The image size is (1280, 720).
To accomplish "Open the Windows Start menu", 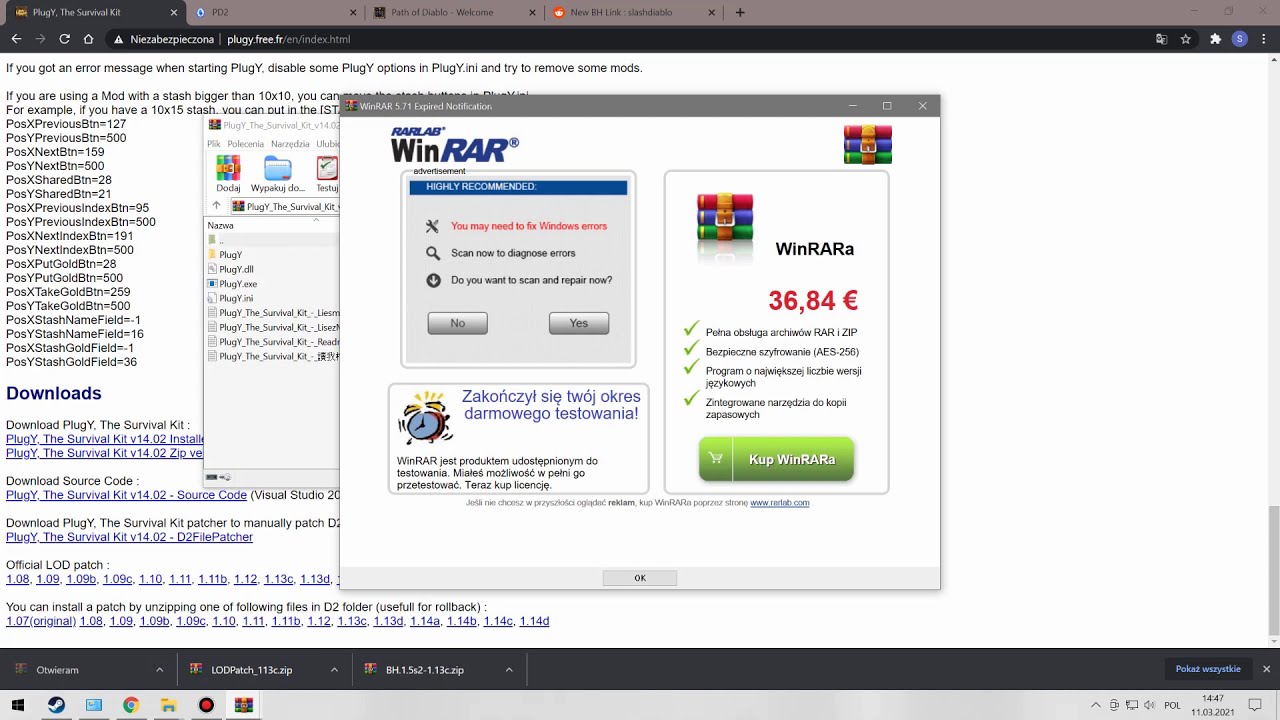I will [x=17, y=705].
